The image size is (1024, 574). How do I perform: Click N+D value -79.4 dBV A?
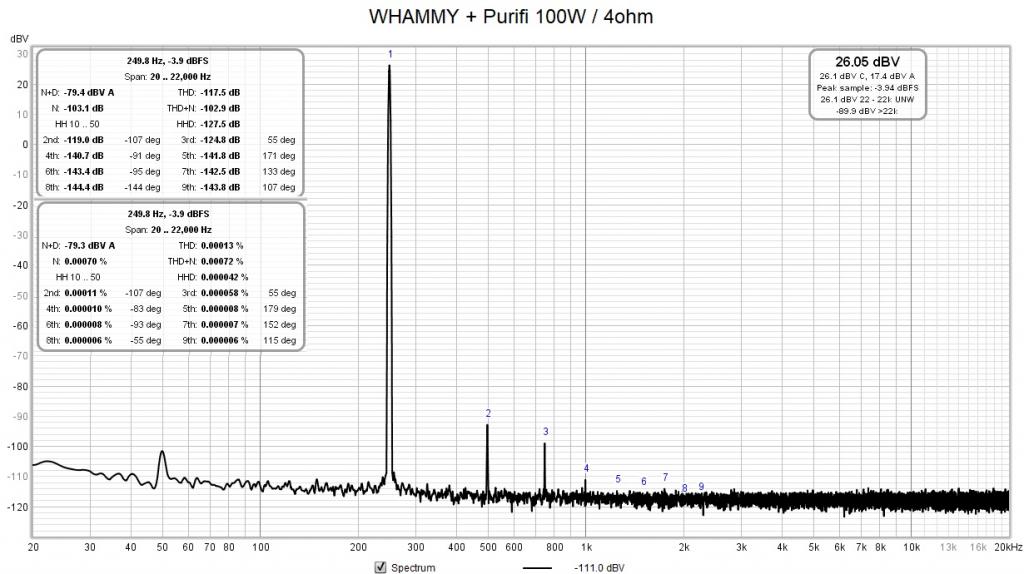click(89, 93)
